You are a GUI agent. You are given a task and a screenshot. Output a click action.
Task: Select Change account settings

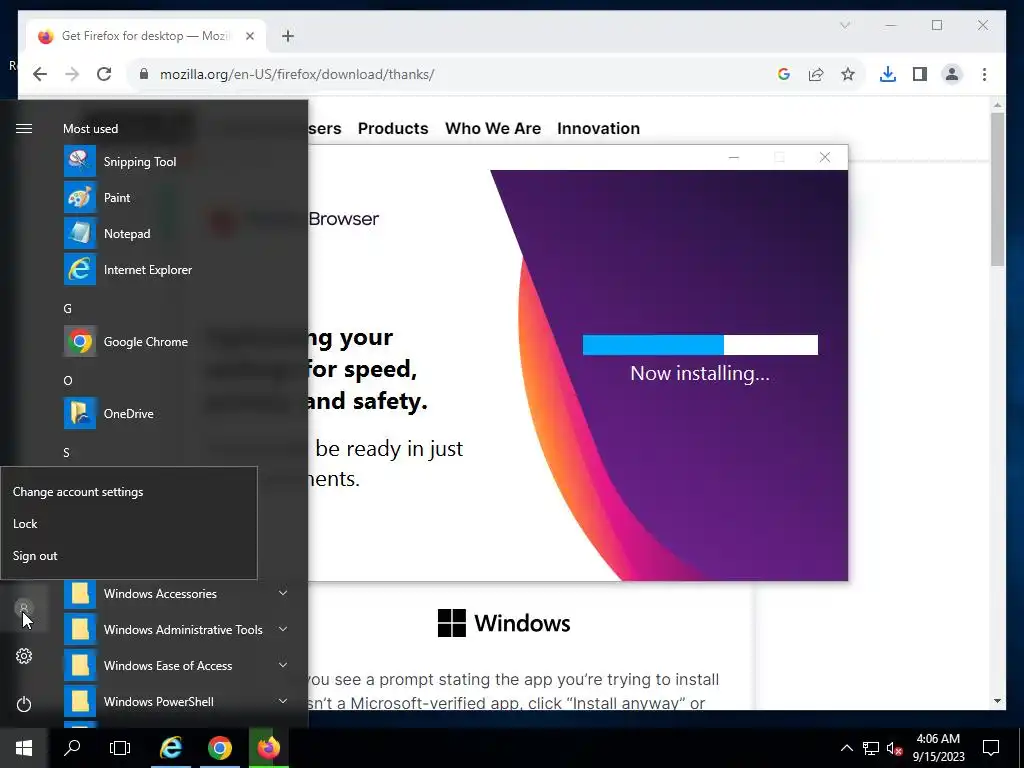[129, 492]
